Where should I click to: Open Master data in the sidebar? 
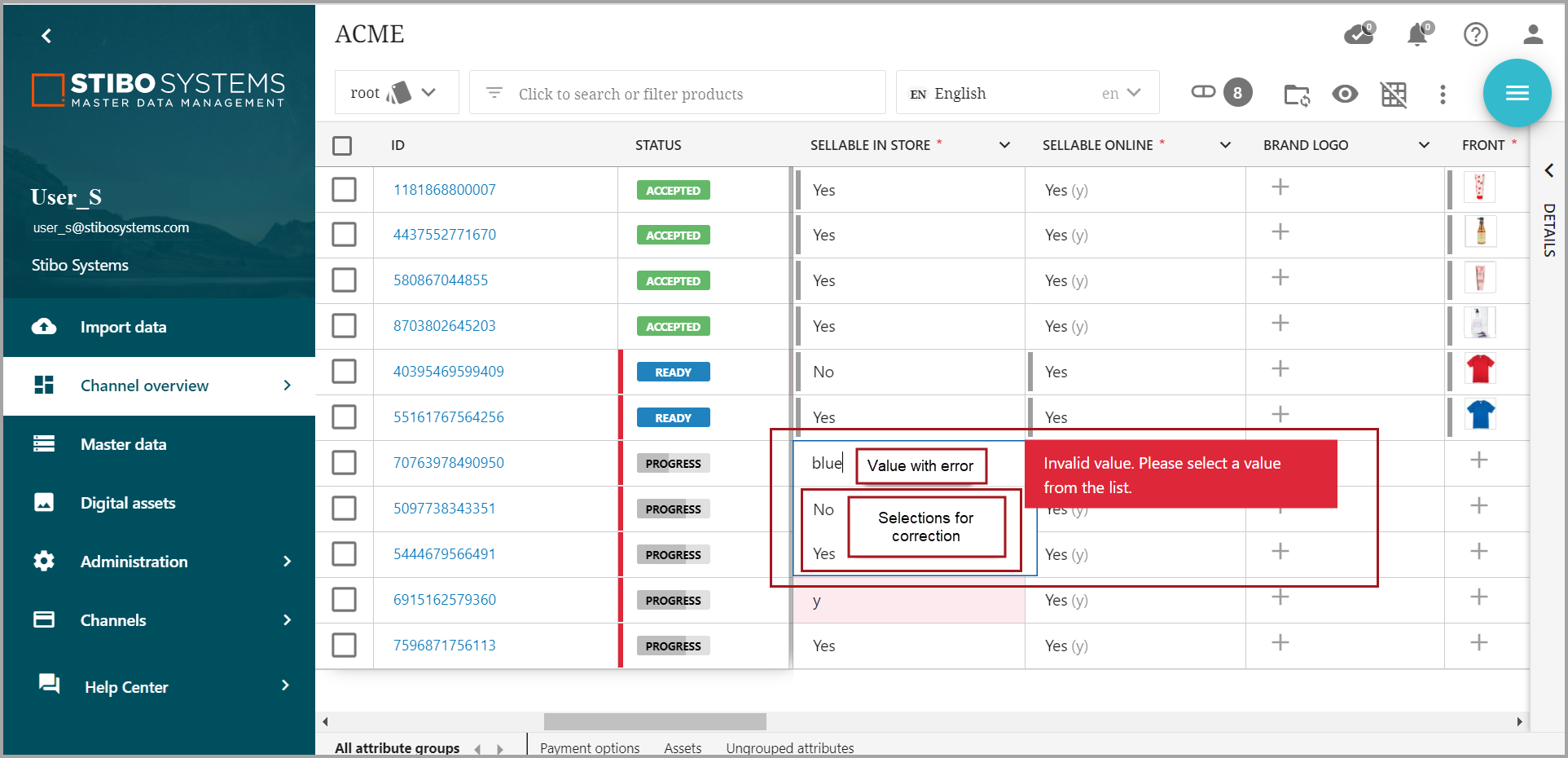tap(123, 444)
